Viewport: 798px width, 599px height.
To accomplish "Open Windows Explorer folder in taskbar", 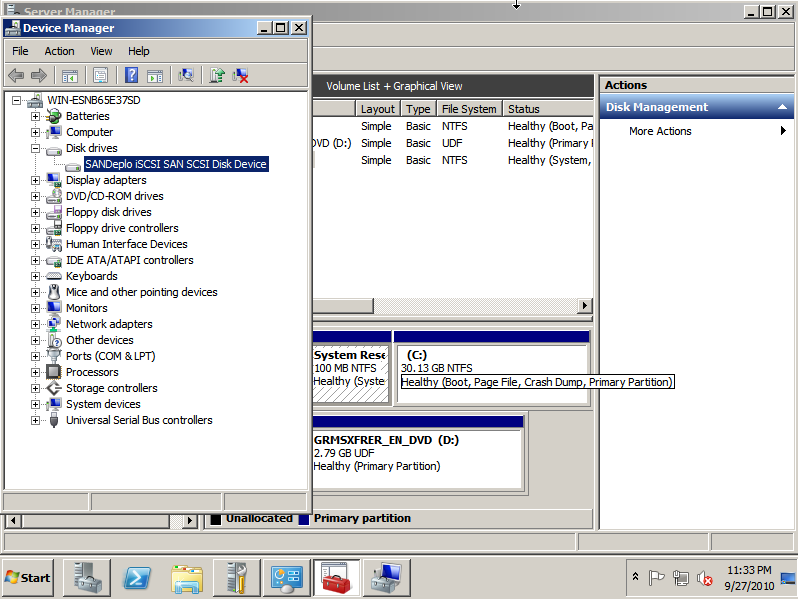I will (x=187, y=578).
